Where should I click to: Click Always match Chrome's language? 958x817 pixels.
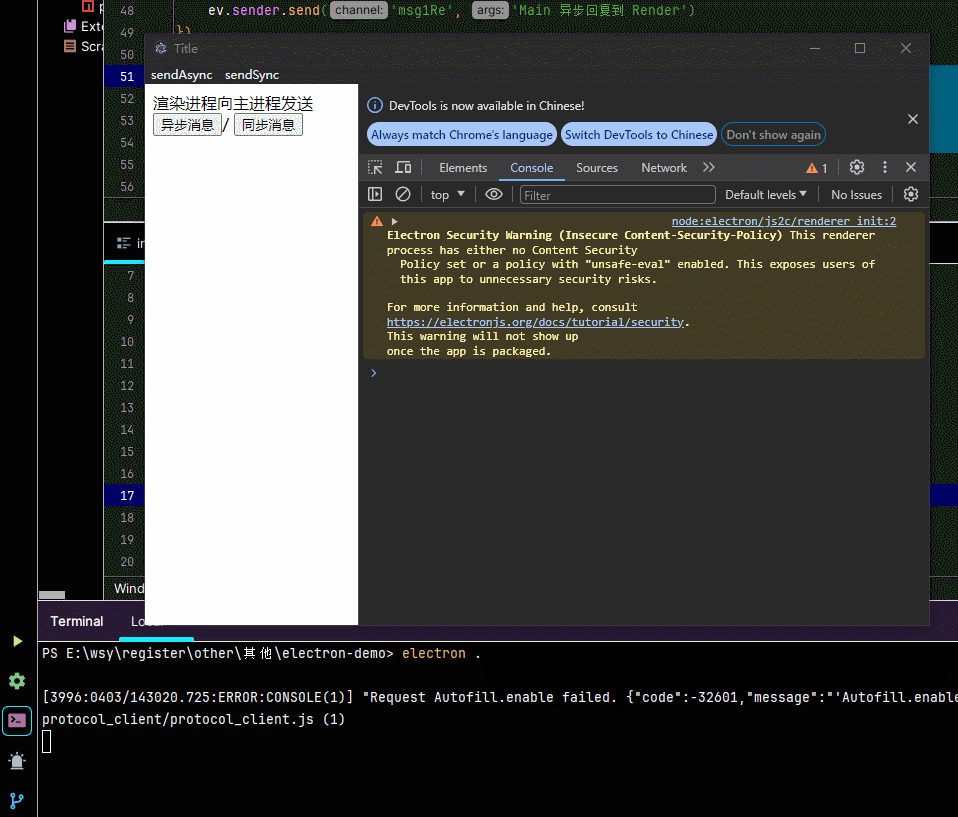click(462, 135)
